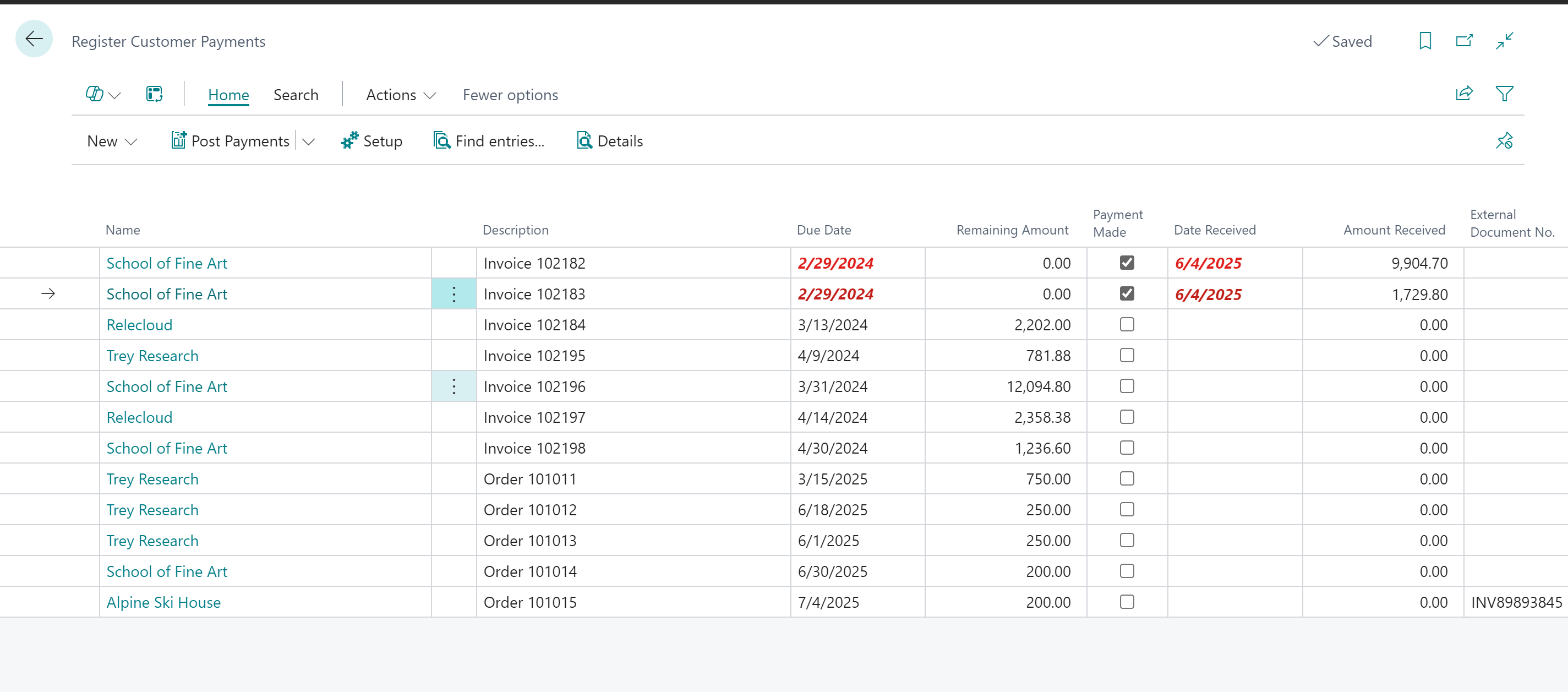Check Payment Made for Order 101015
This screenshot has height=692, width=1568.
1127,602
